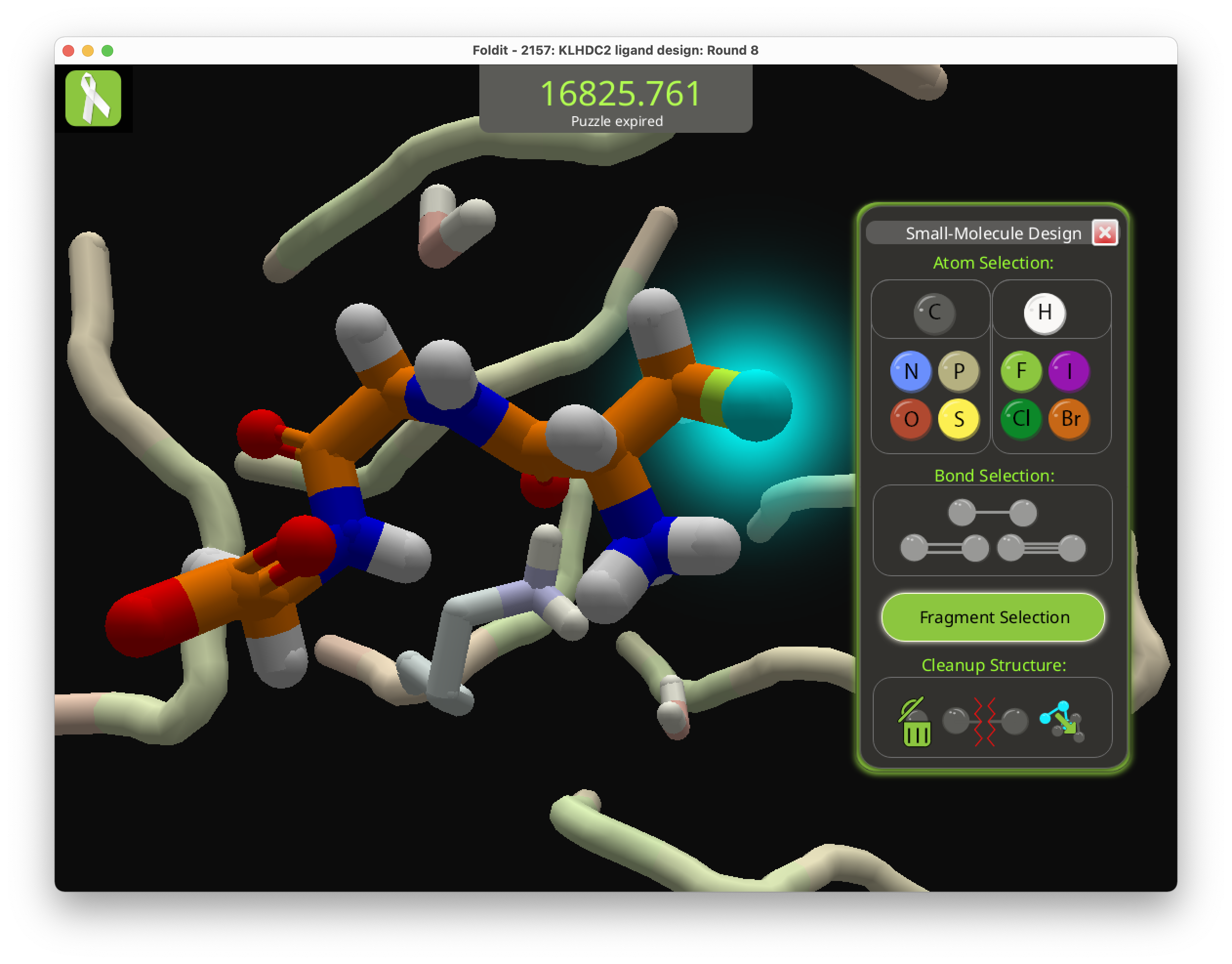Click the delete atom trash icon

click(915, 722)
